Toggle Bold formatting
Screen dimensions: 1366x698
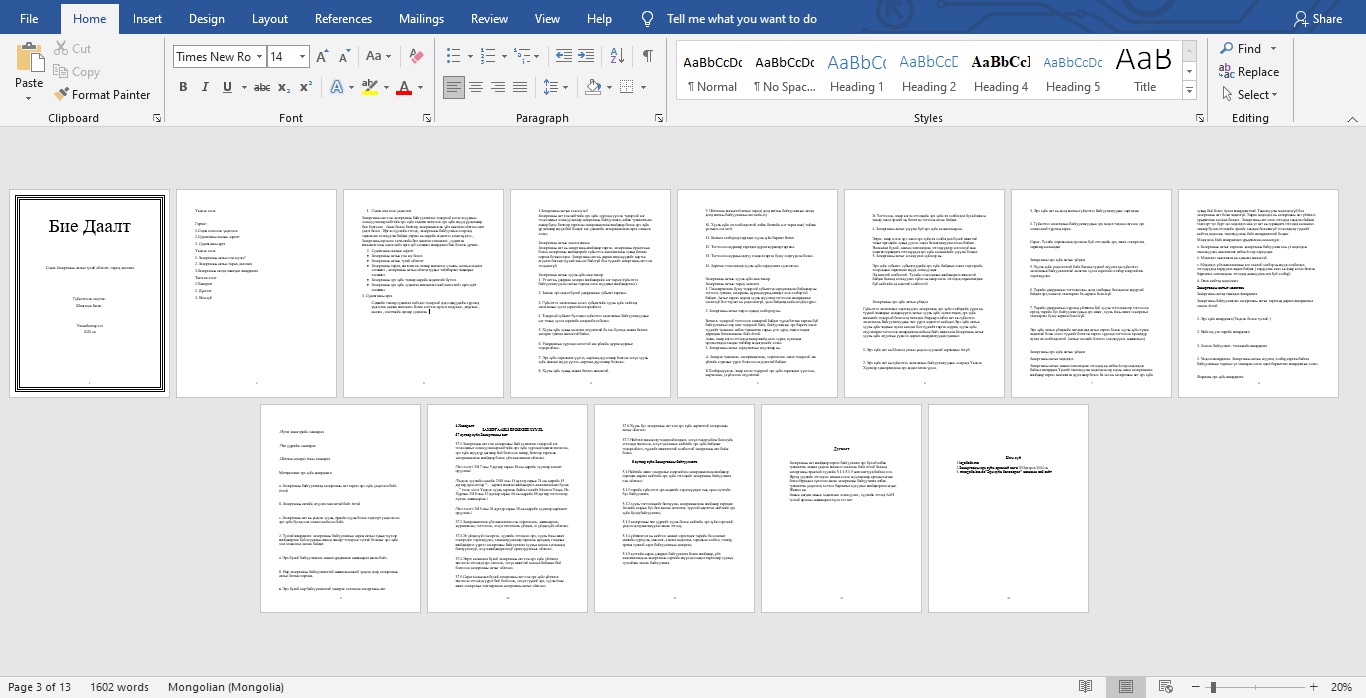[183, 87]
